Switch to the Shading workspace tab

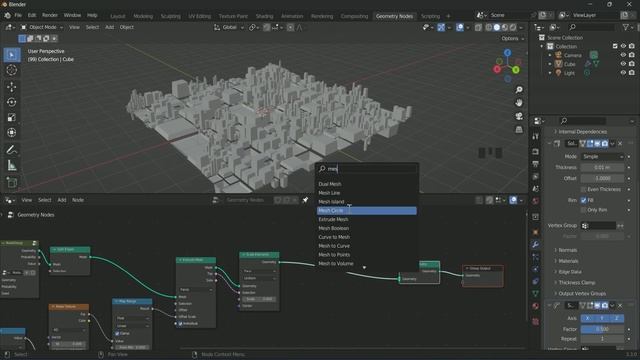tap(264, 16)
